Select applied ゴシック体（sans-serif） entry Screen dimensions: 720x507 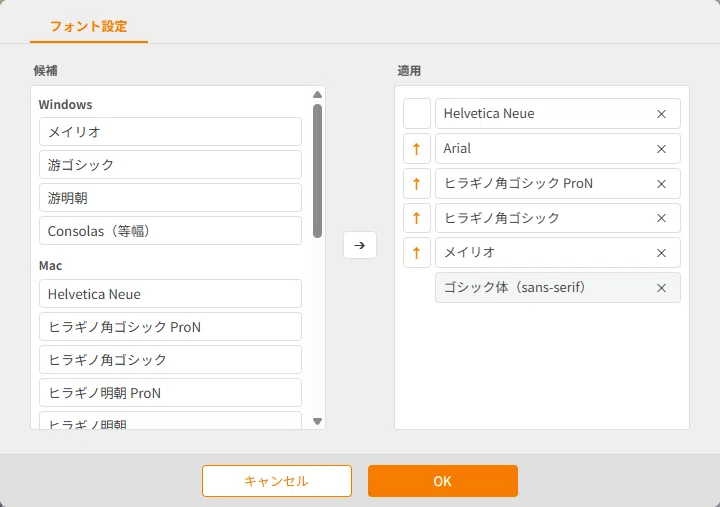pos(558,288)
